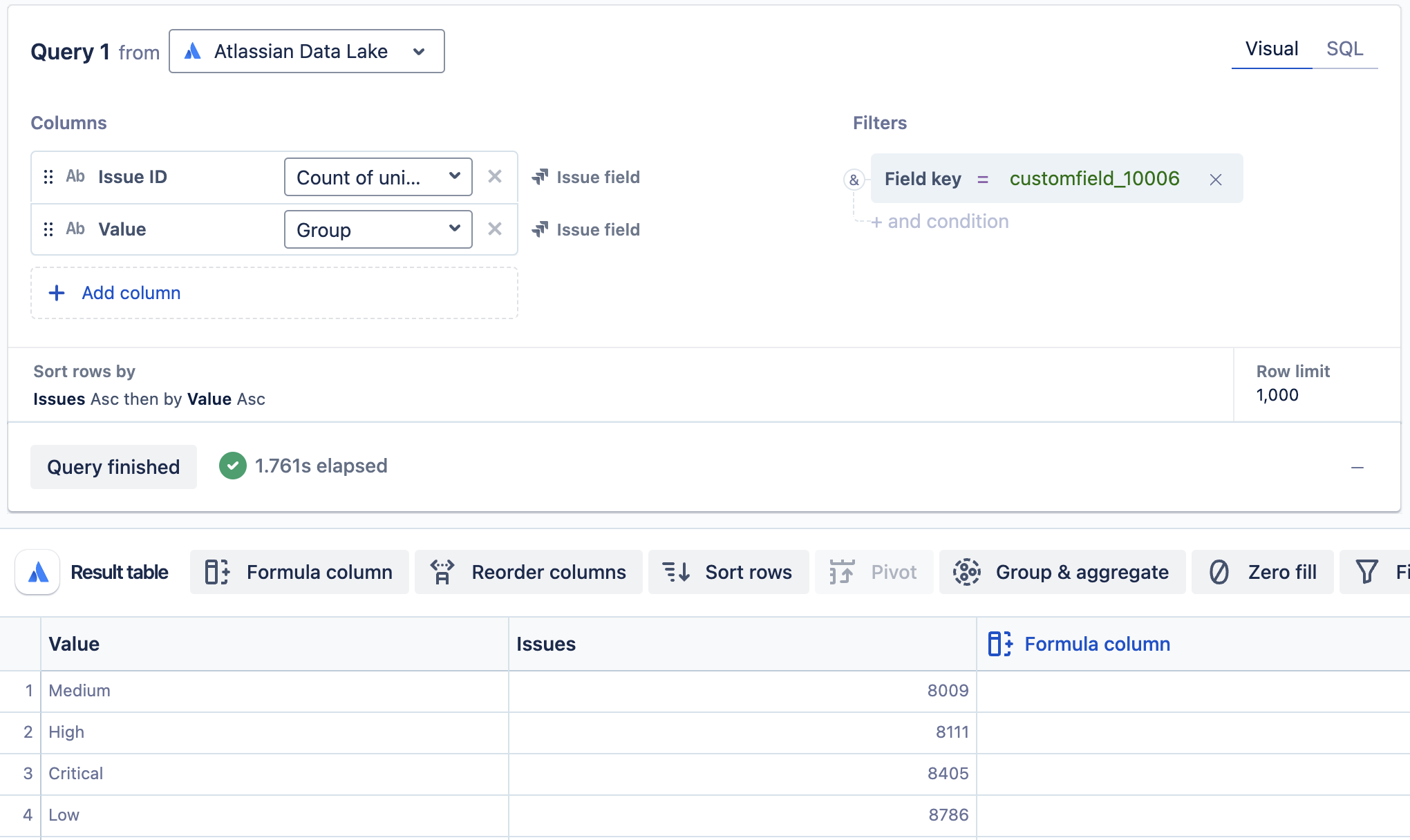The width and height of the screenshot is (1410, 840).
Task: Open the Sort rows tool
Action: point(728,571)
